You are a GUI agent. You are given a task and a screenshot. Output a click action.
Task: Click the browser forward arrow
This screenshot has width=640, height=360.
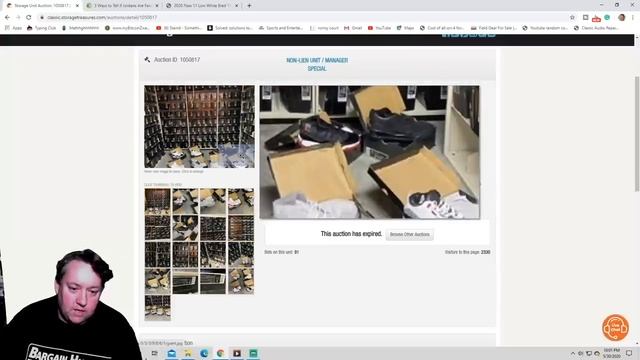pyautogui.click(x=18, y=18)
